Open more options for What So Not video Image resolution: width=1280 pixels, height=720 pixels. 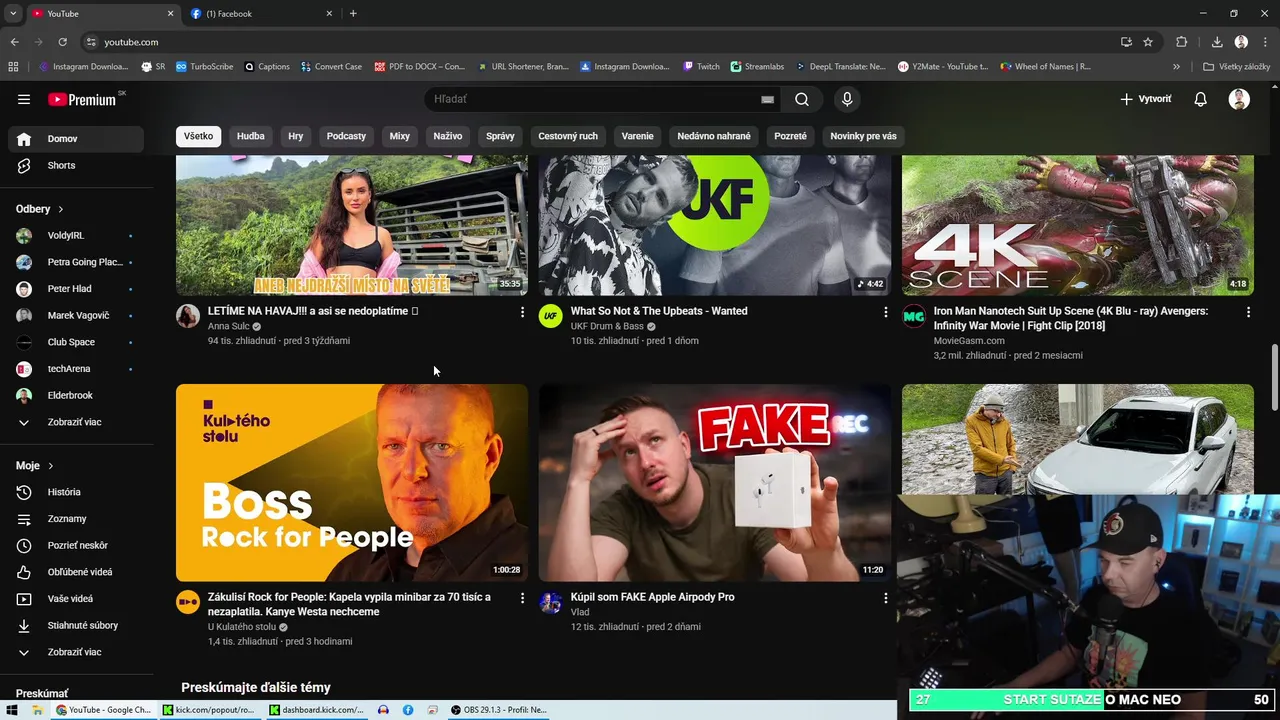tap(885, 313)
